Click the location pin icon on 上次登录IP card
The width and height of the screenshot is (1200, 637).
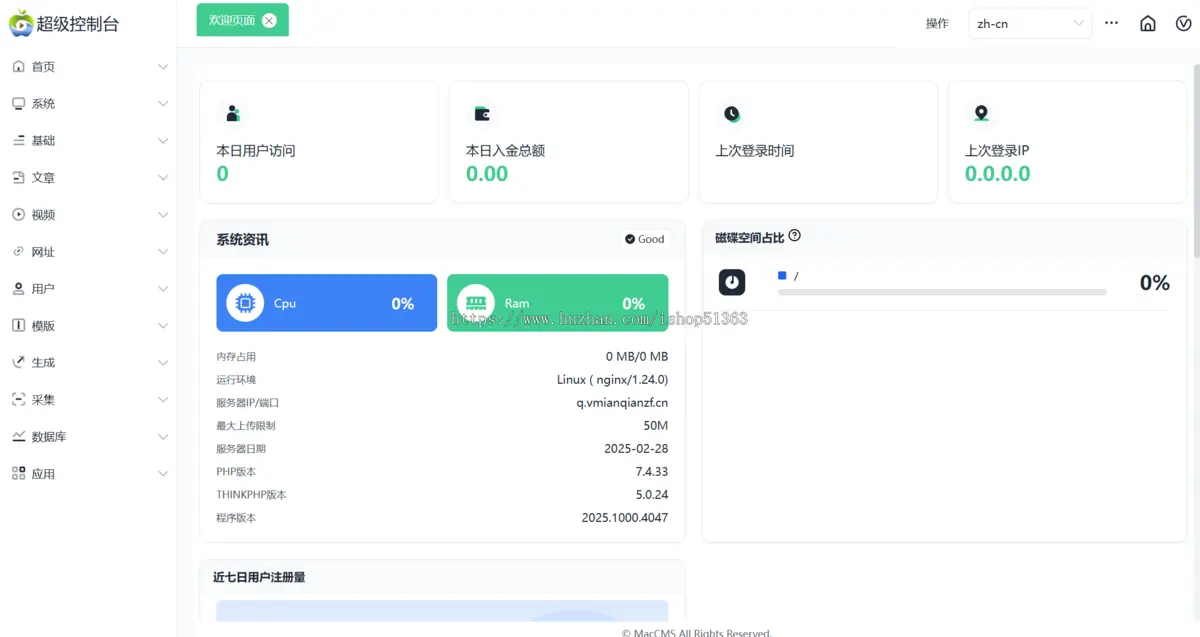[x=981, y=114]
